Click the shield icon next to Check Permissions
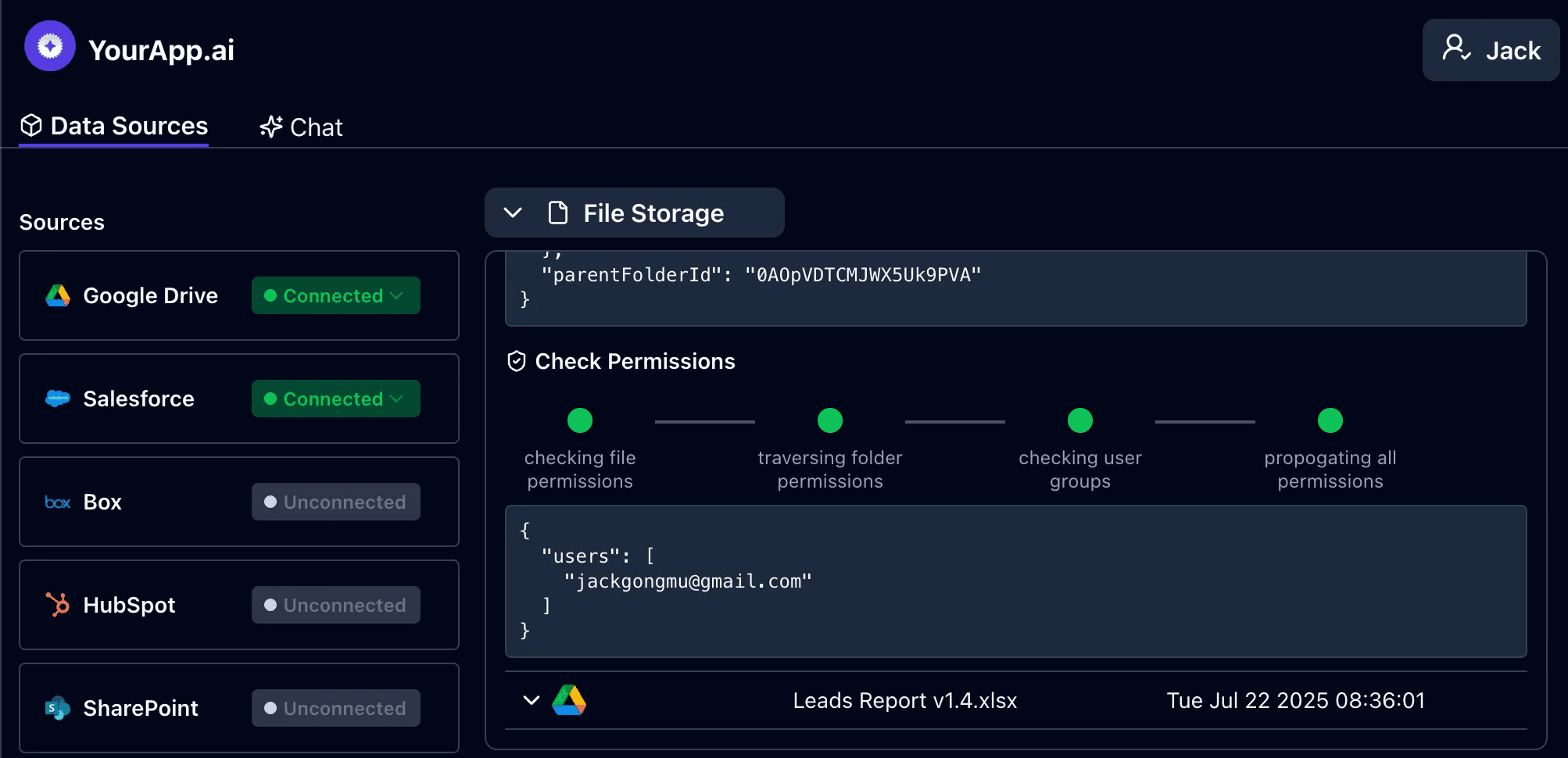The height and width of the screenshot is (758, 1568). pos(517,361)
